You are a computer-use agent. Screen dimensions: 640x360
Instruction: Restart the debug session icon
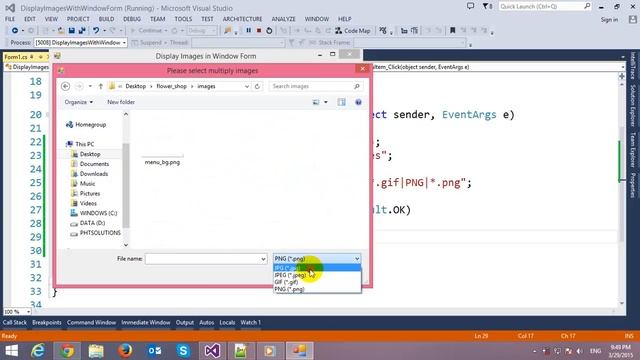(269, 31)
